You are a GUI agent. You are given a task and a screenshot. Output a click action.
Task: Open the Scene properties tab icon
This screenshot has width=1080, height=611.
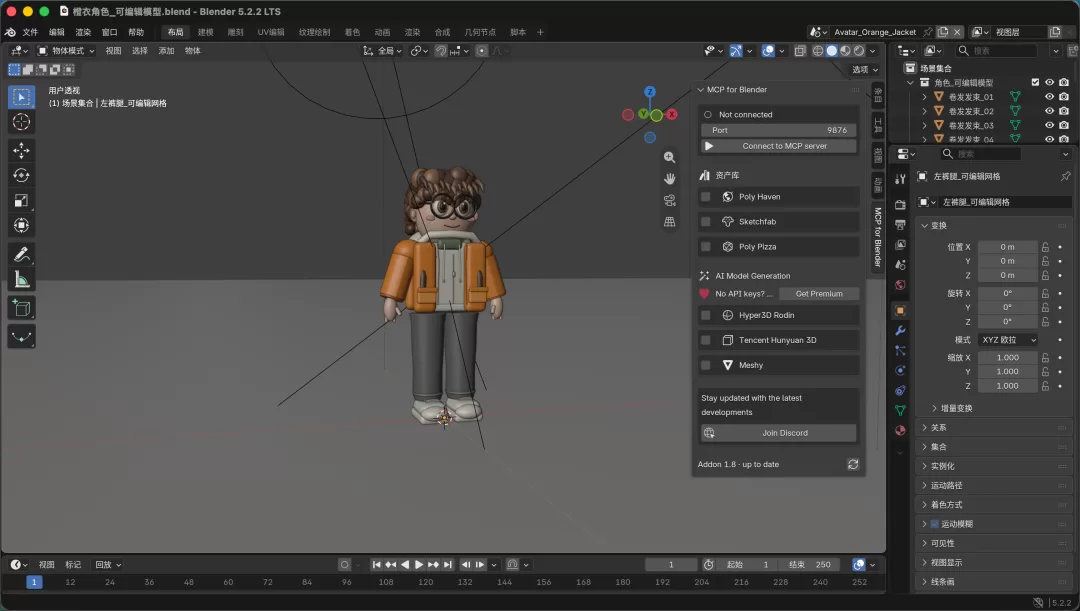point(900,265)
